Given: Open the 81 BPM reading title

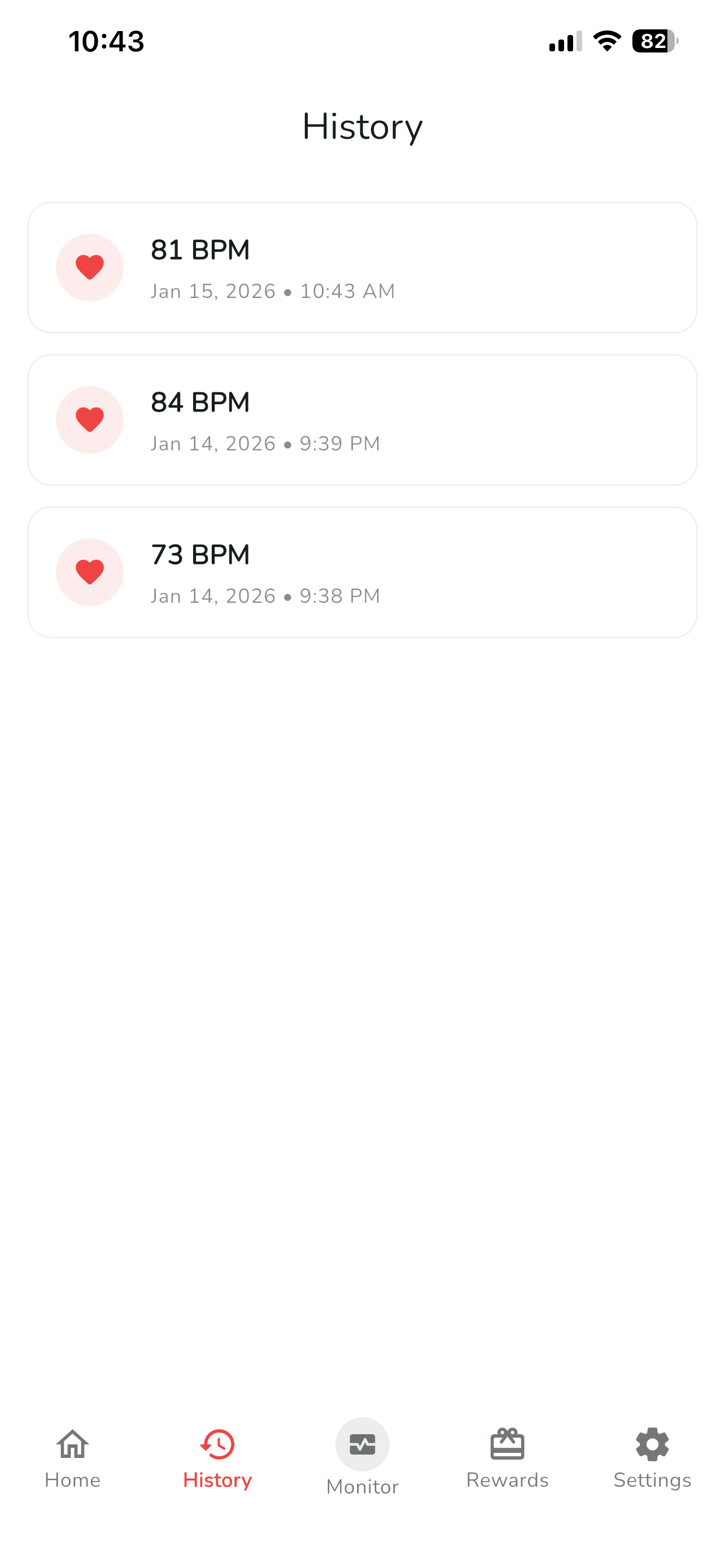Looking at the screenshot, I should (x=200, y=250).
